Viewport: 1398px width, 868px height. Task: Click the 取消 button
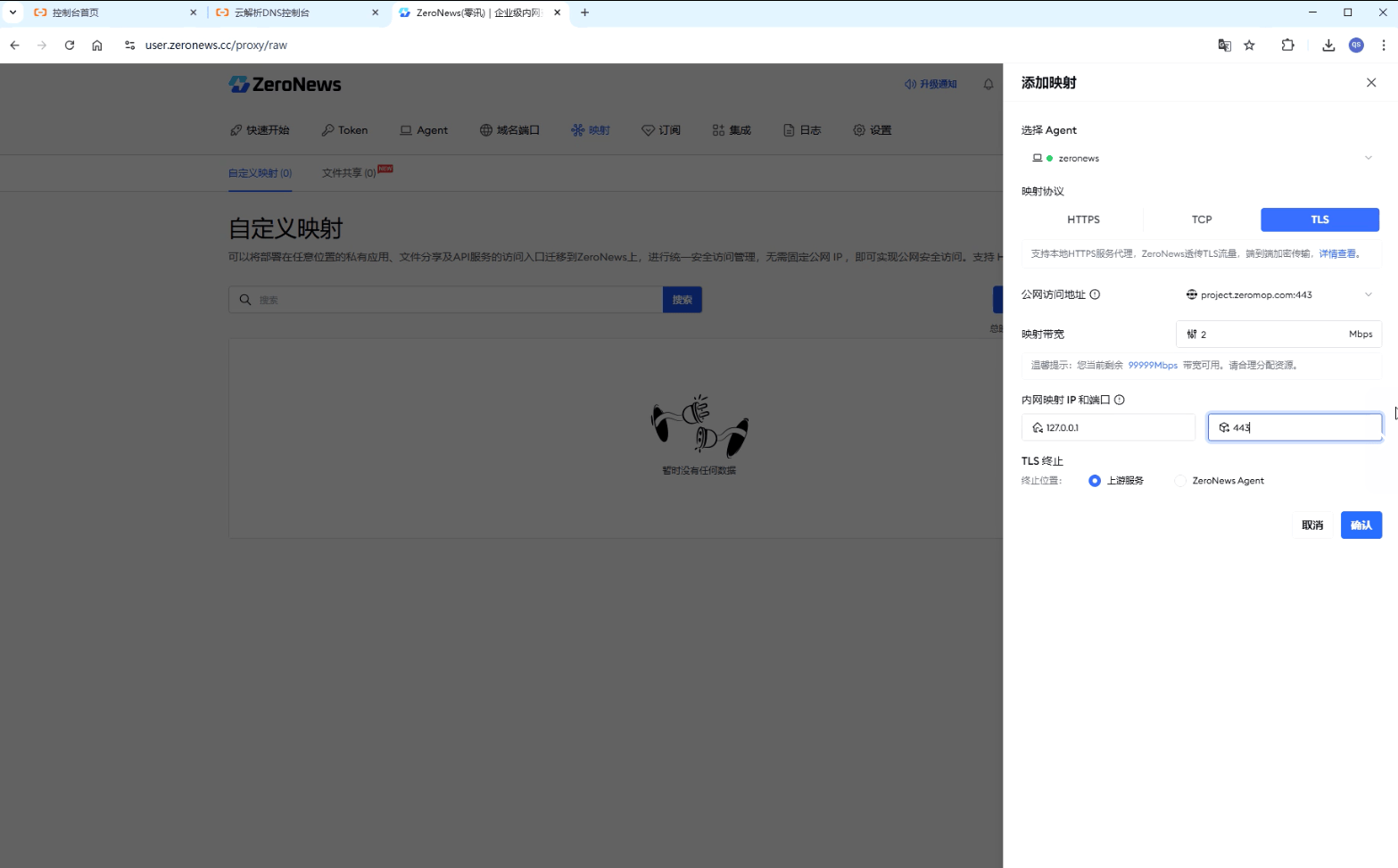click(x=1312, y=525)
